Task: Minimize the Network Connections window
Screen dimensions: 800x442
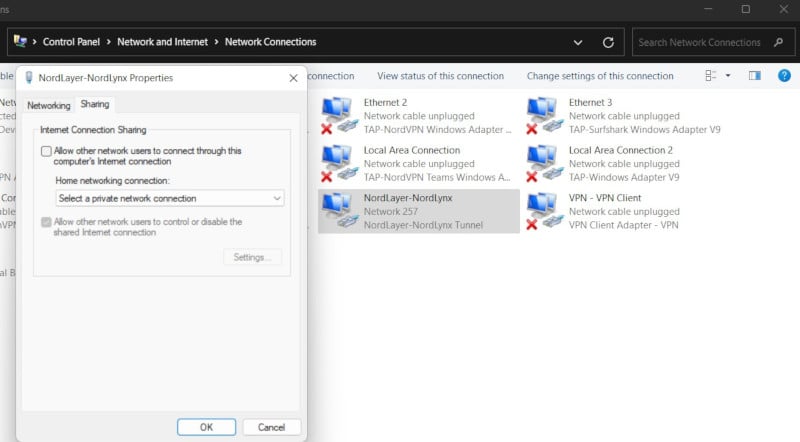Action: (708, 9)
